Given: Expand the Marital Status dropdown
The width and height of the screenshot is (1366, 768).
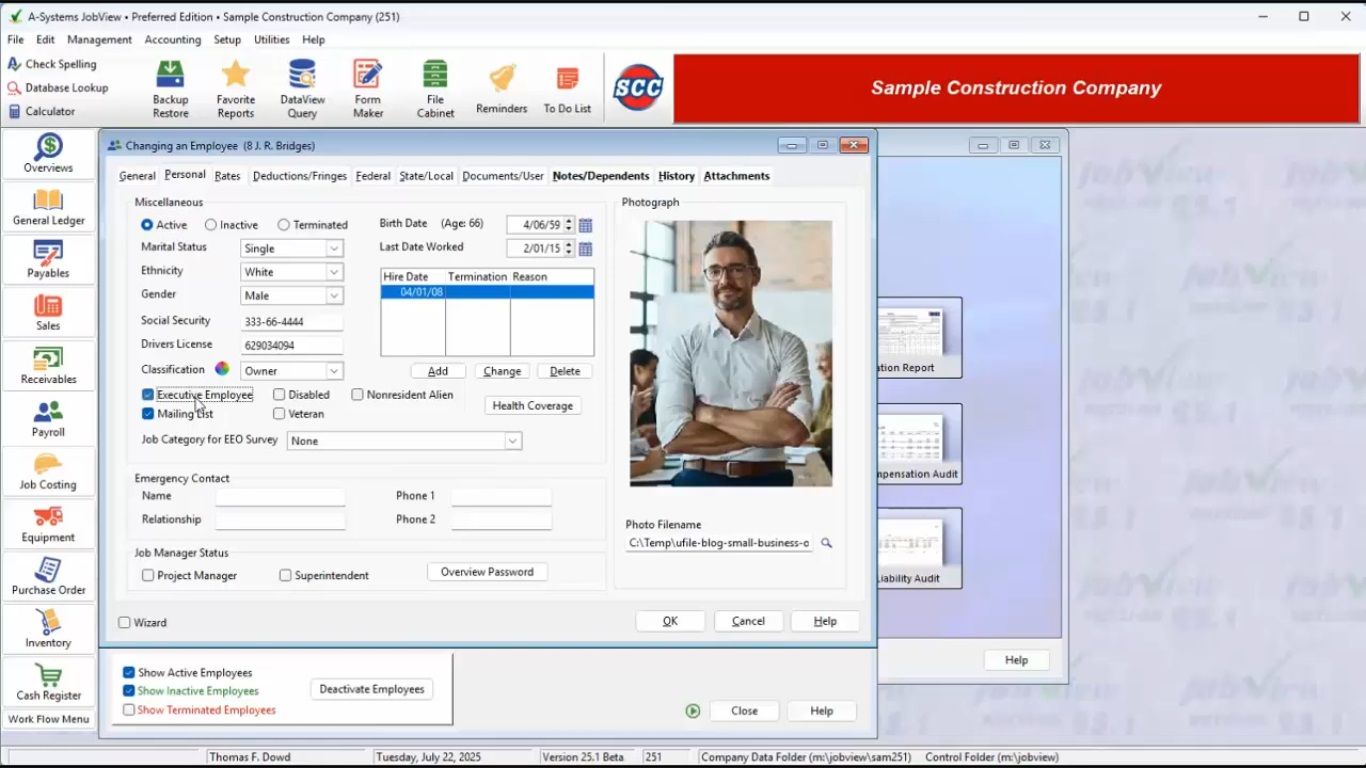Looking at the screenshot, I should pos(334,248).
